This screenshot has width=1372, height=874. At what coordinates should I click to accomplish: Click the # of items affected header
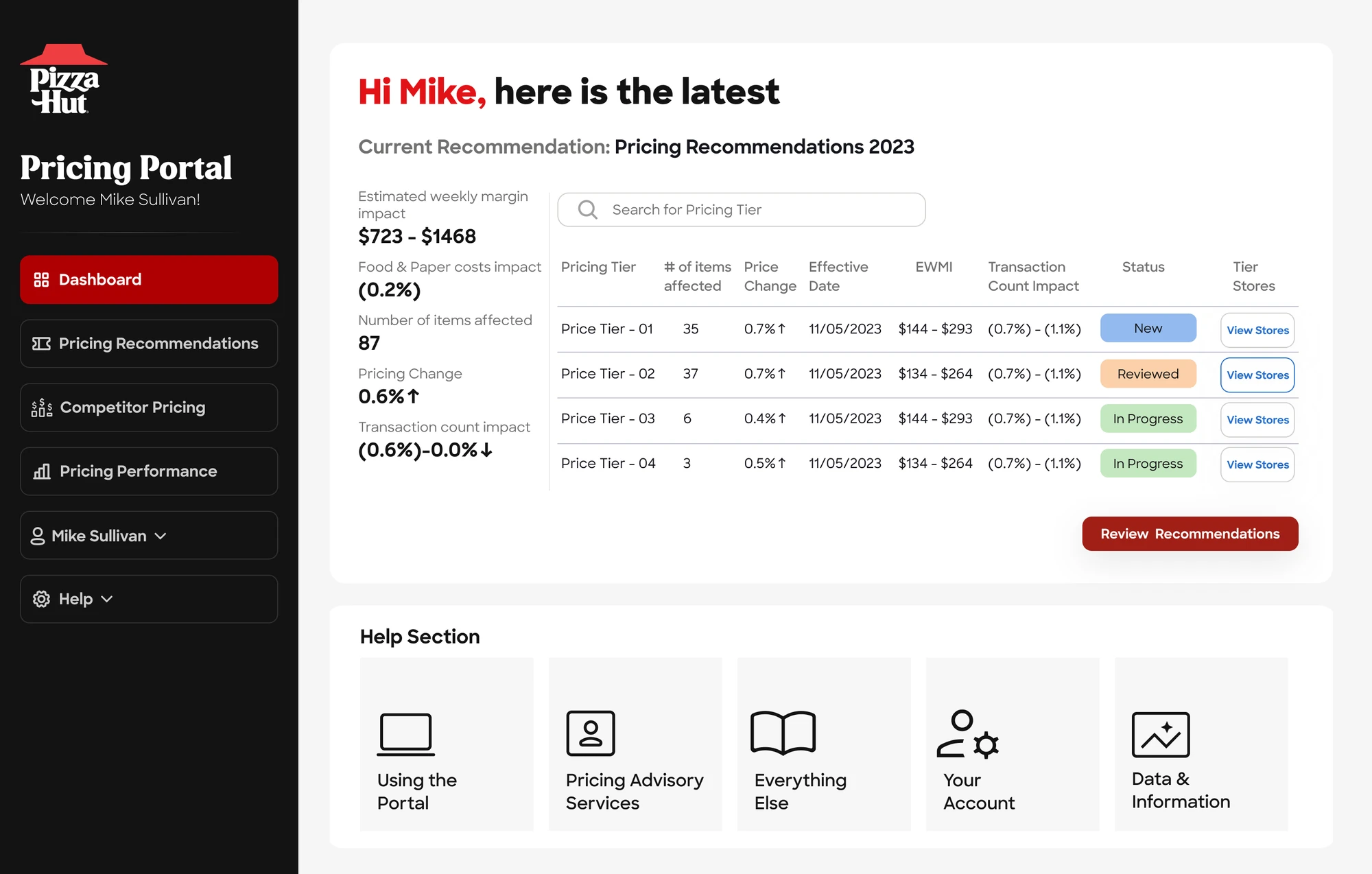click(698, 276)
